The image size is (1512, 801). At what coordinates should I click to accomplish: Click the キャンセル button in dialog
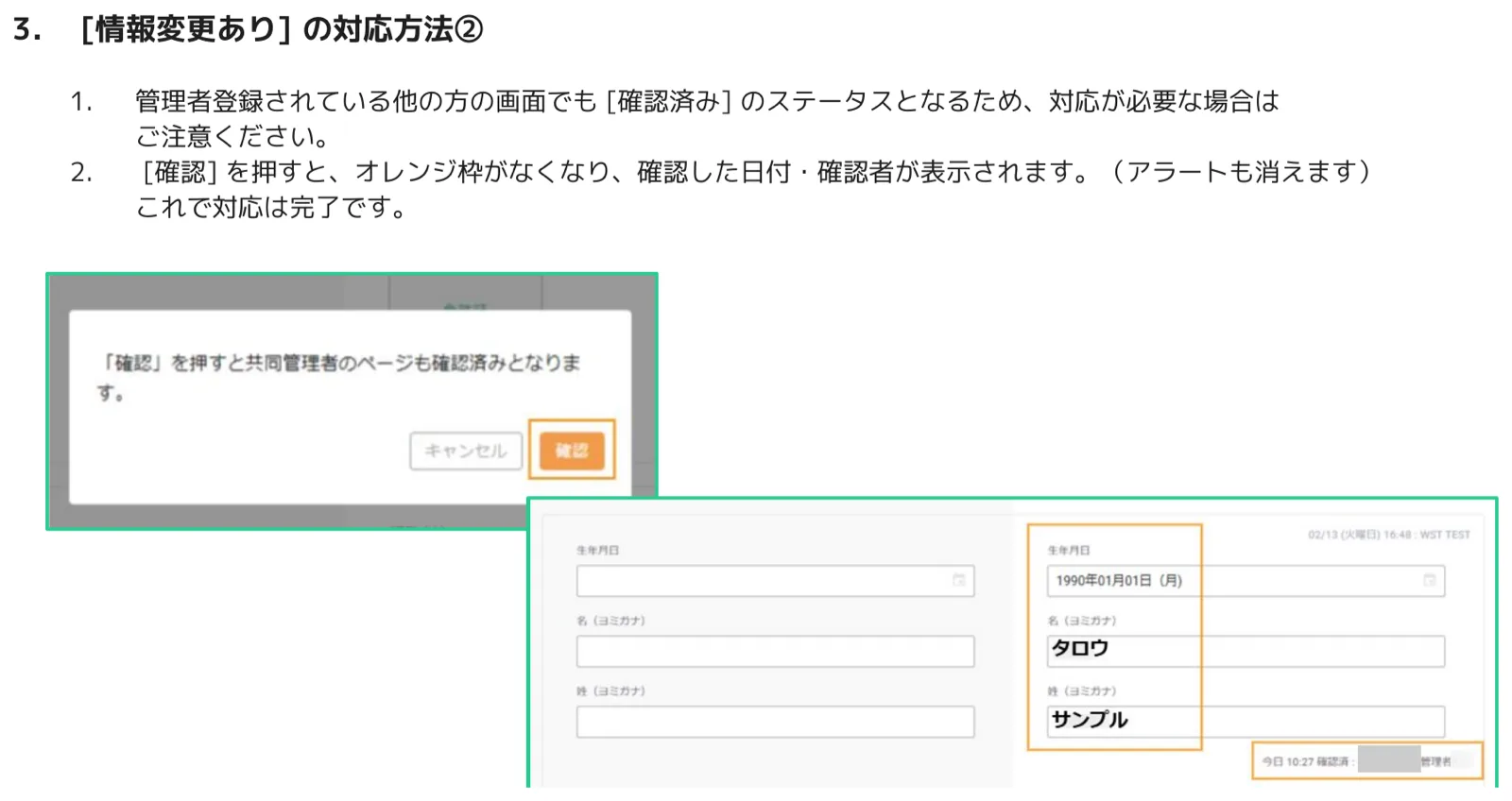point(466,451)
